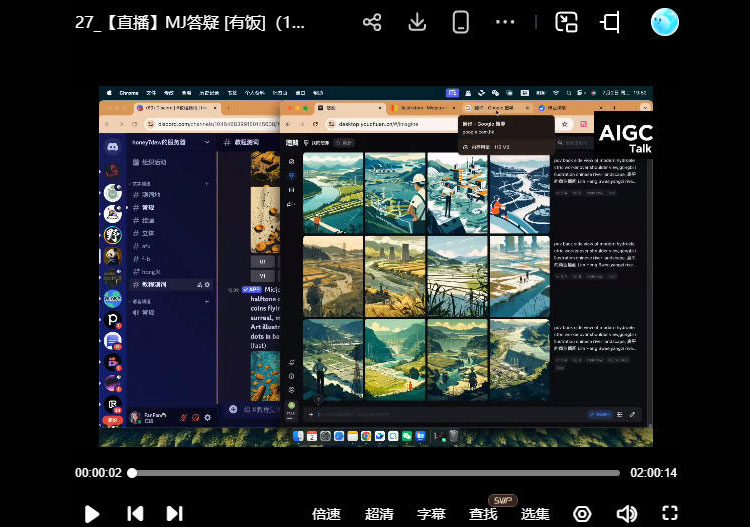The width and height of the screenshot is (750, 527).
Task: Click the mini-window picture-in-picture icon
Action: click(567, 22)
